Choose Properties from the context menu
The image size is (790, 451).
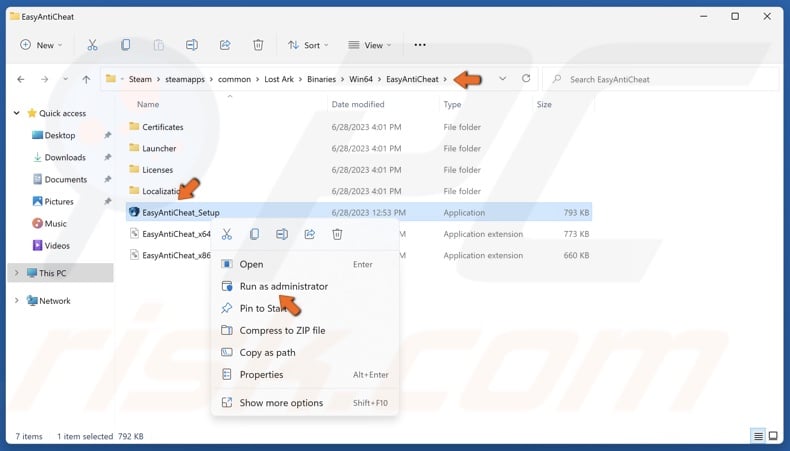tap(305, 374)
